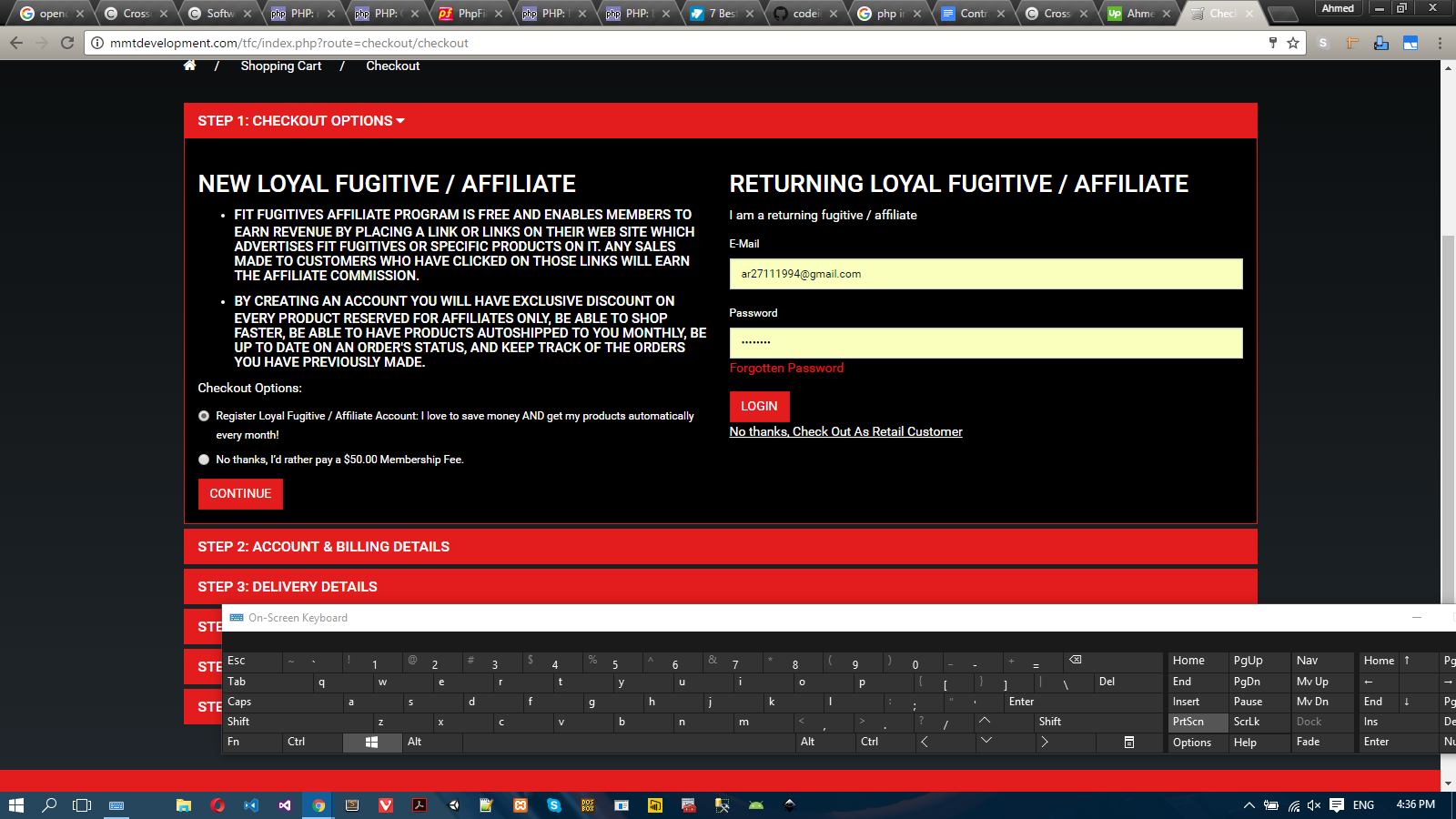The width and height of the screenshot is (1456, 819).
Task: Open Visual Studio Code from the taskbar
Action: point(251,805)
